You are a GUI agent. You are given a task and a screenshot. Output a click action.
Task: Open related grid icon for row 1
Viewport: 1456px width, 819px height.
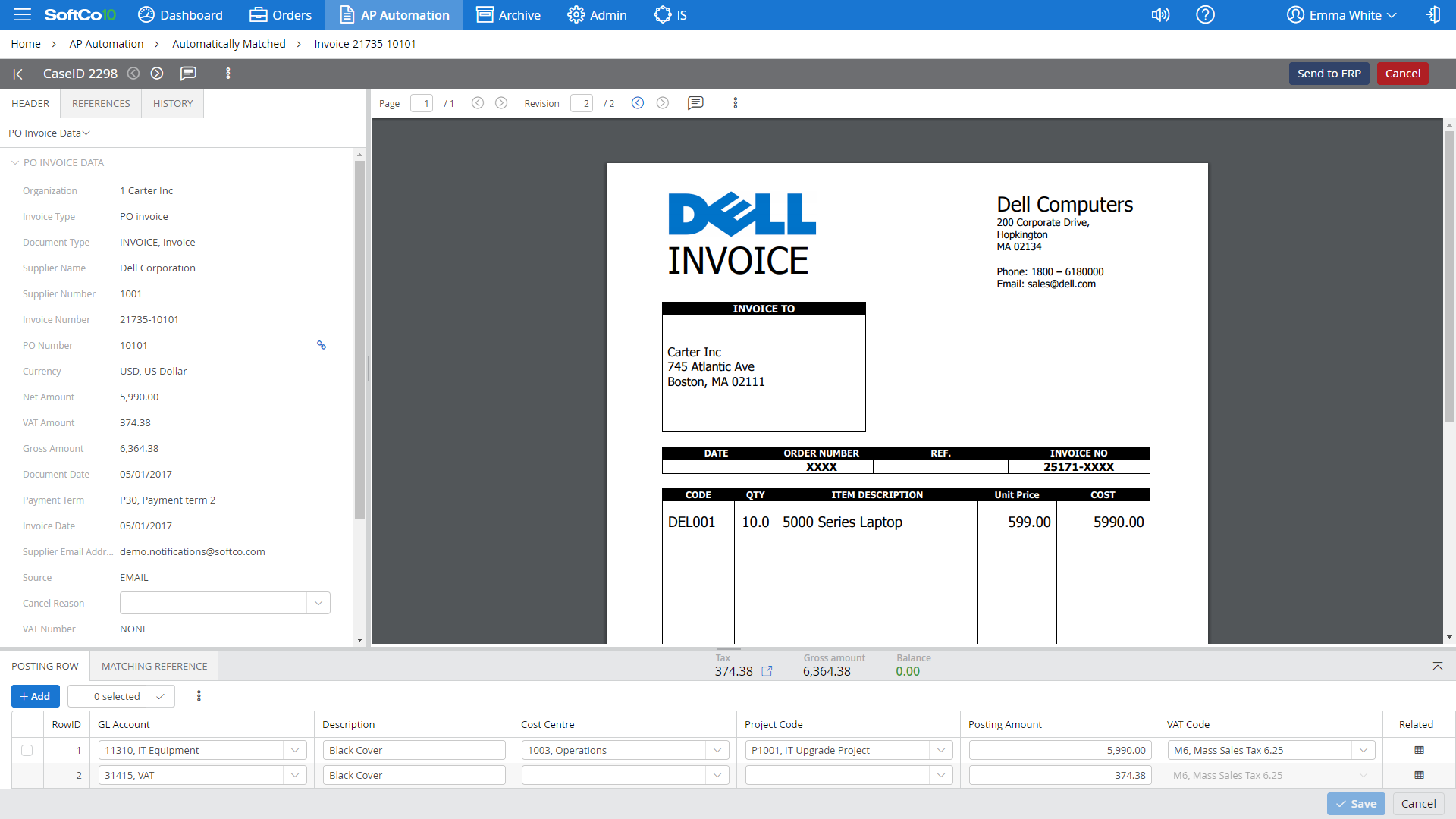1419,750
